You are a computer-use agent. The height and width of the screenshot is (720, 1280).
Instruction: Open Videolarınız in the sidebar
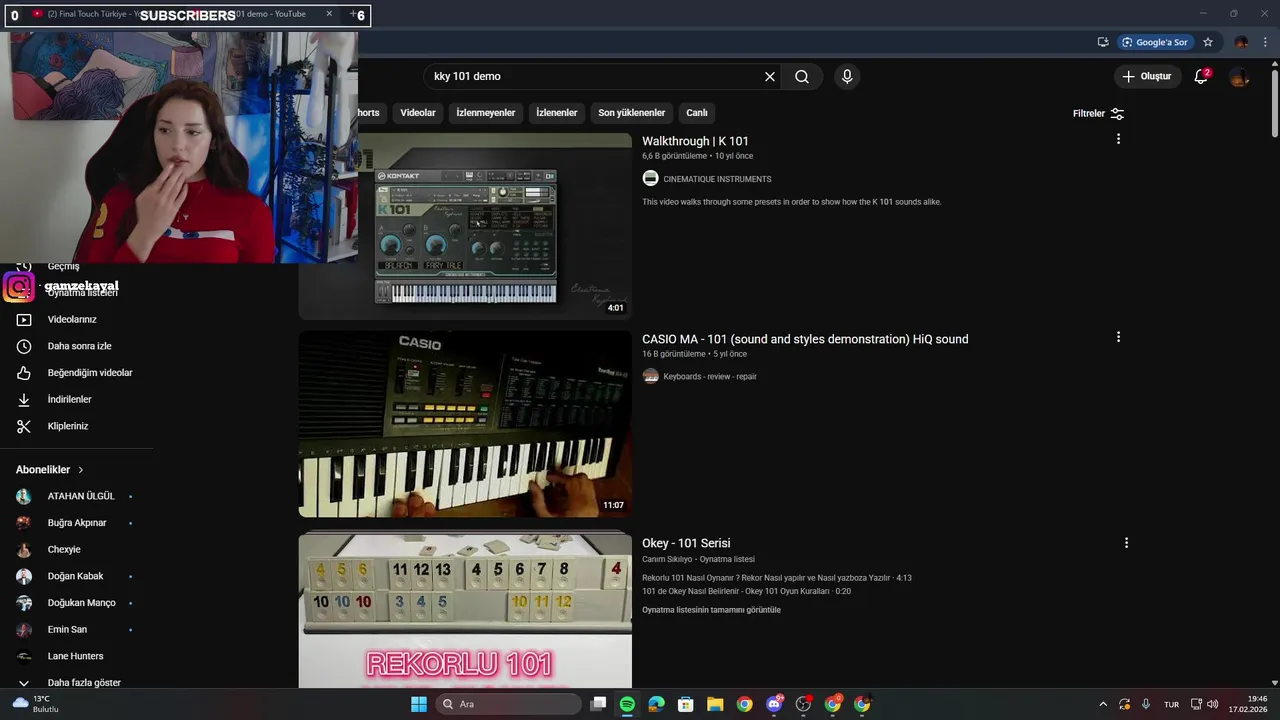(72, 320)
